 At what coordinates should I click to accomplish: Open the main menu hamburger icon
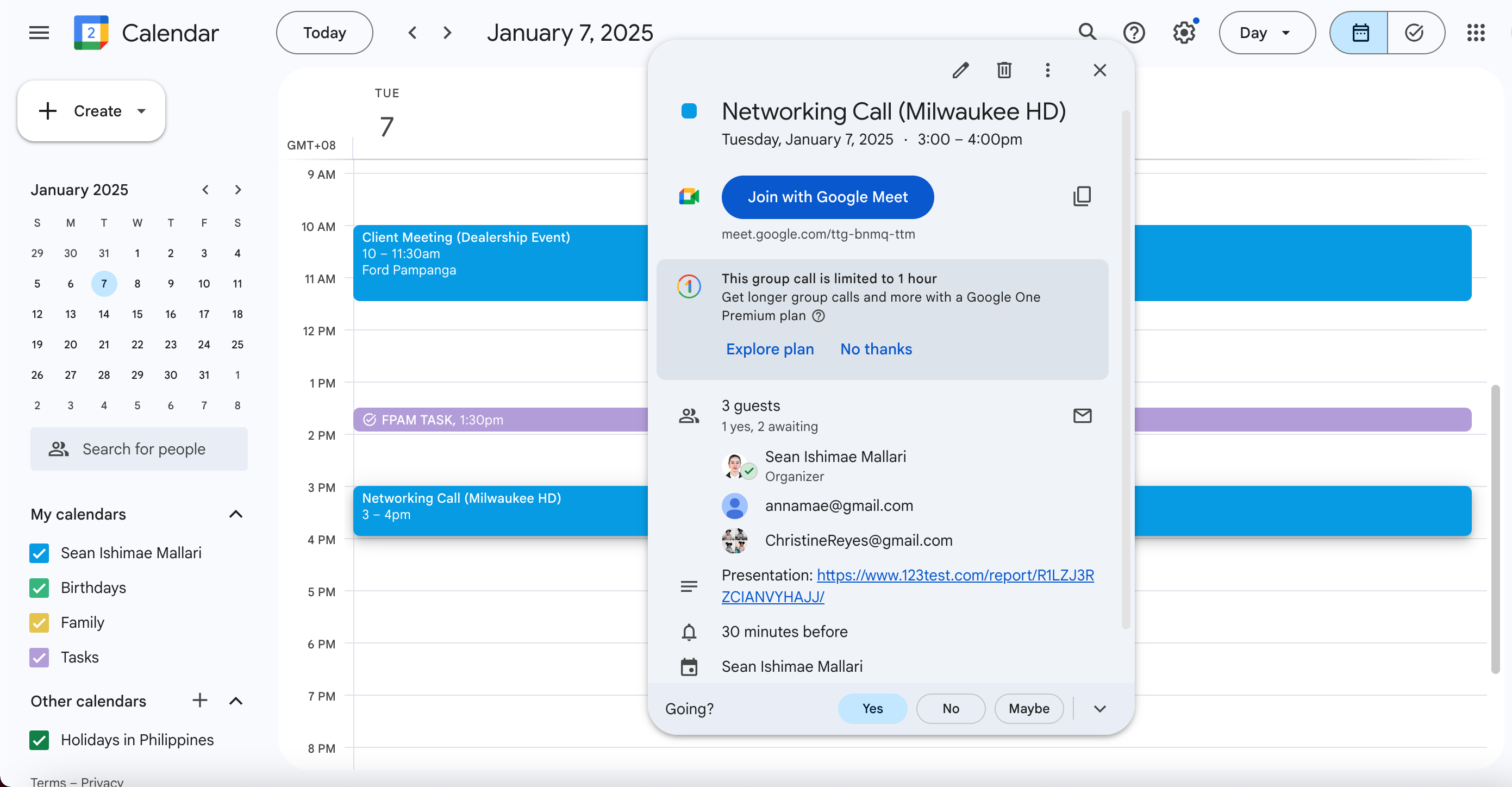click(x=39, y=32)
